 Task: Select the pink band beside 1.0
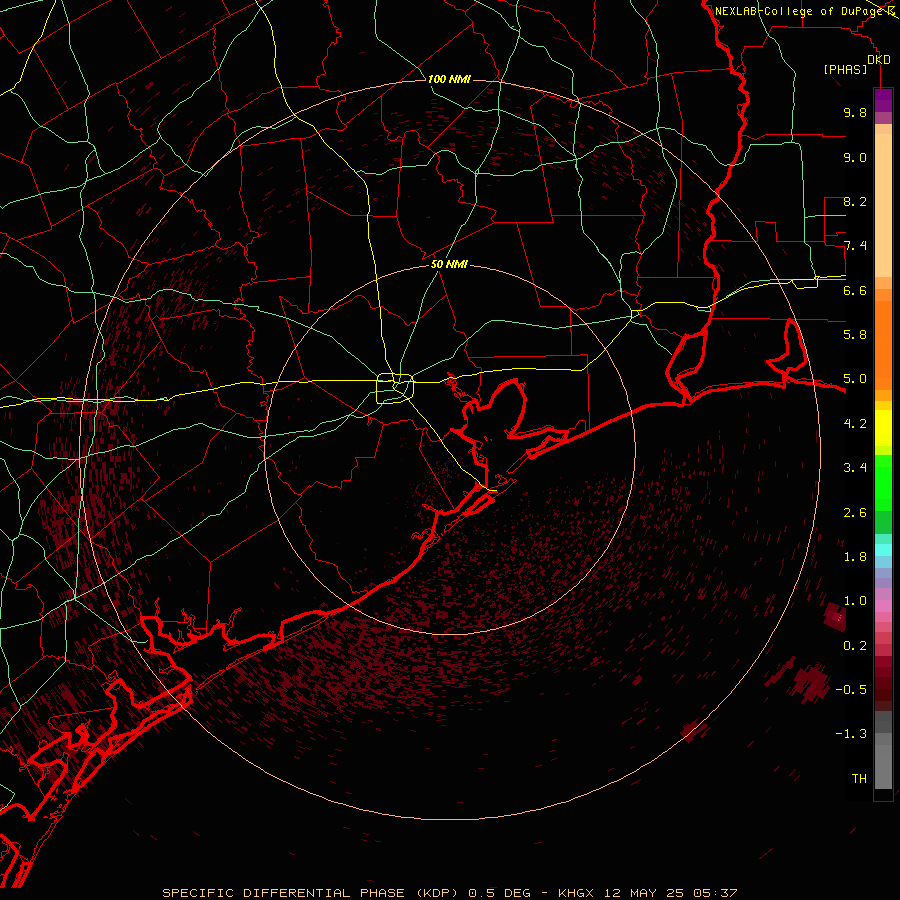[x=883, y=606]
